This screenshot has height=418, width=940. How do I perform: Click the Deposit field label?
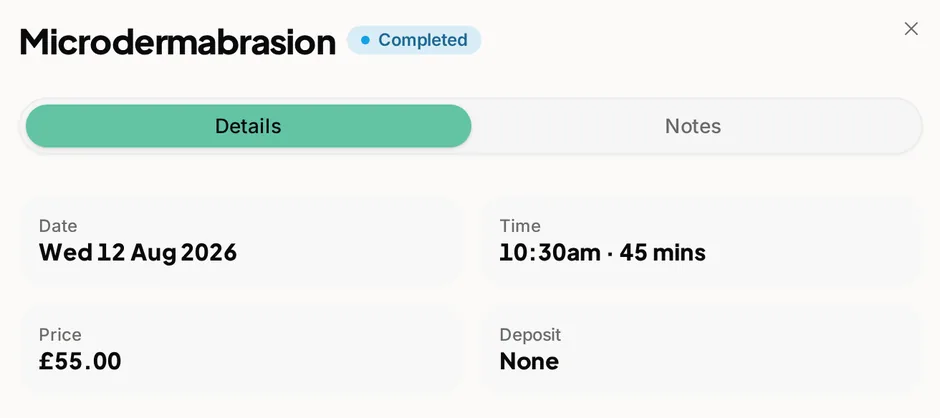click(531, 335)
